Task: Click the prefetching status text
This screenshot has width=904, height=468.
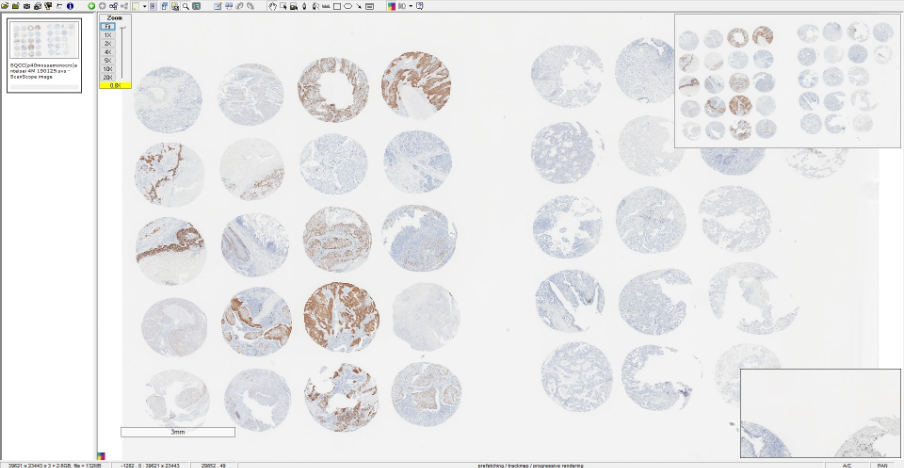Action: pyautogui.click(x=530, y=465)
